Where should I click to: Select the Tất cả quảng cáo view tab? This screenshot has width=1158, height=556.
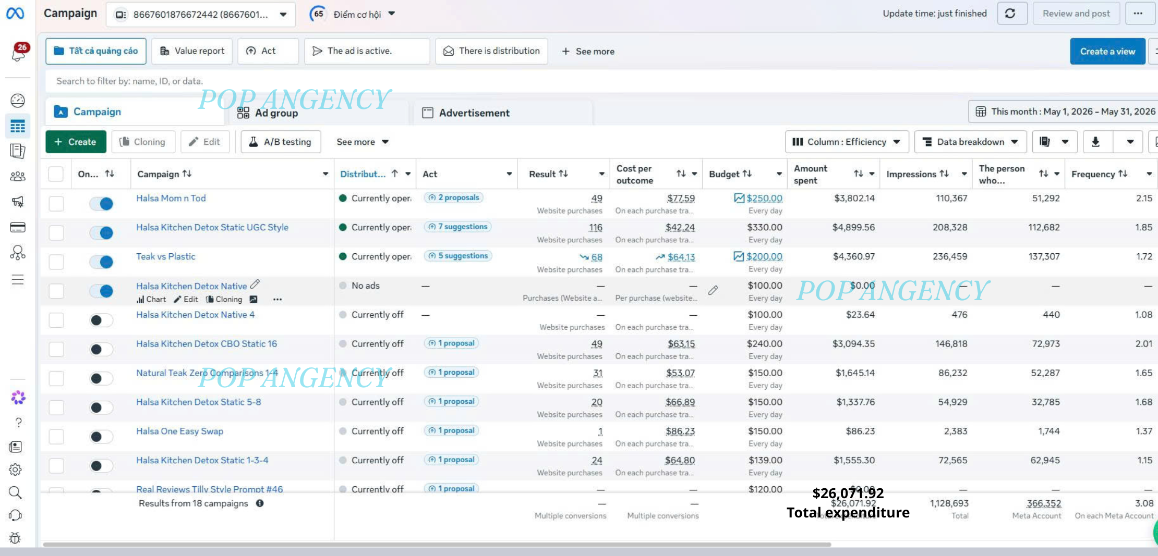point(96,51)
